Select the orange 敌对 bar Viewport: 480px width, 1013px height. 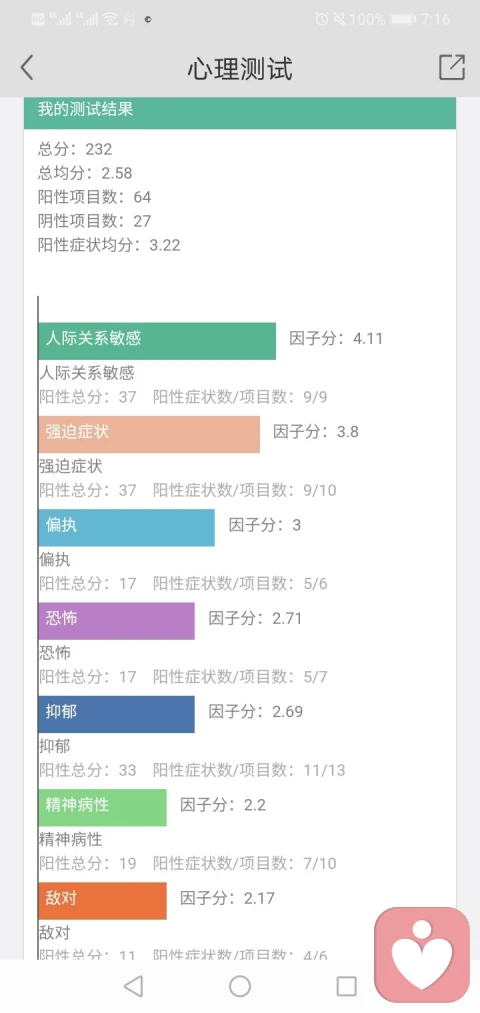[x=102, y=901]
